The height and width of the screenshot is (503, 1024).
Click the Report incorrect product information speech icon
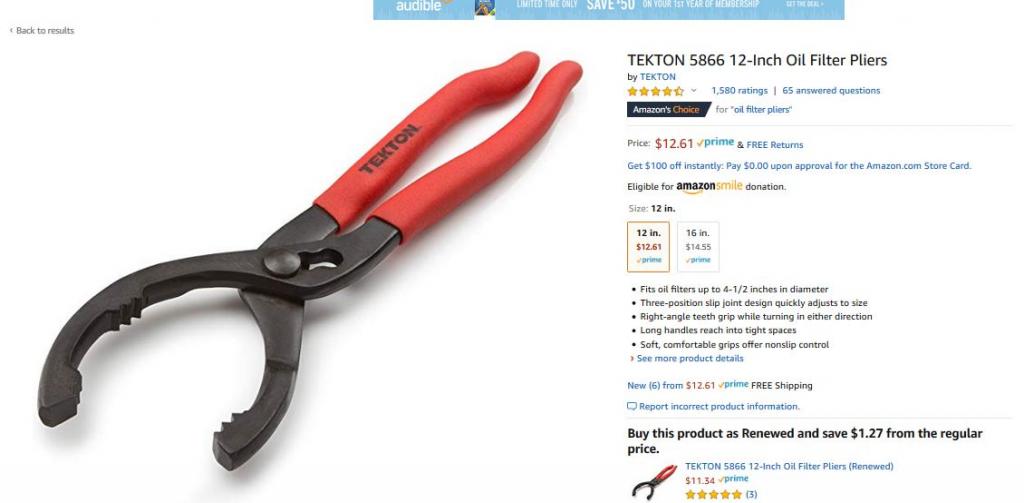632,406
